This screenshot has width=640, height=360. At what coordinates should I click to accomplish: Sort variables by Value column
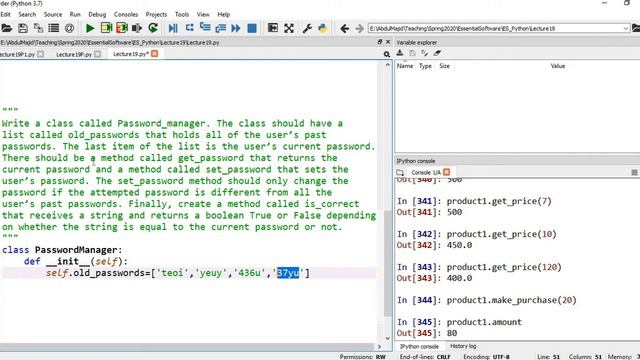(558, 66)
